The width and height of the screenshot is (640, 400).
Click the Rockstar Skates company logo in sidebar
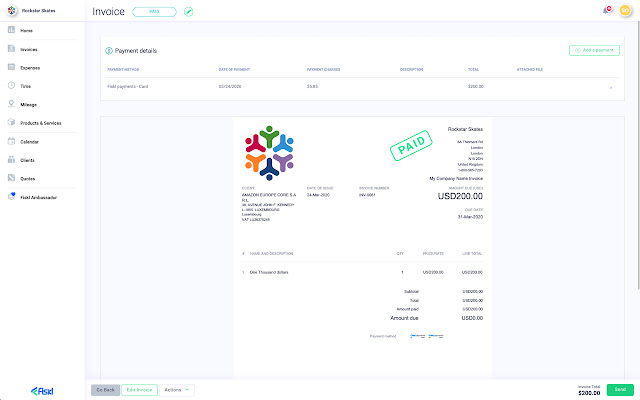(x=11, y=11)
